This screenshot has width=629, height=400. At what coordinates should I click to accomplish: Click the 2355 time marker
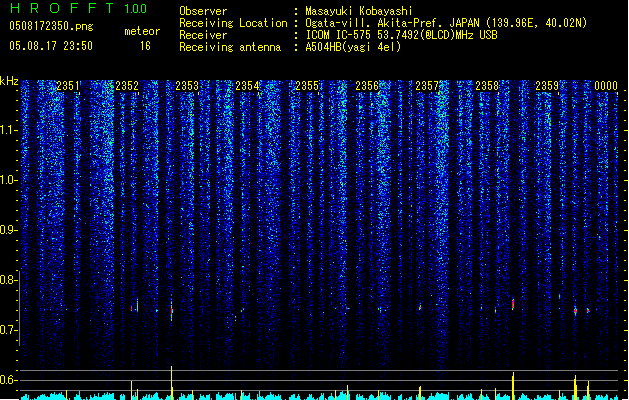pos(307,86)
